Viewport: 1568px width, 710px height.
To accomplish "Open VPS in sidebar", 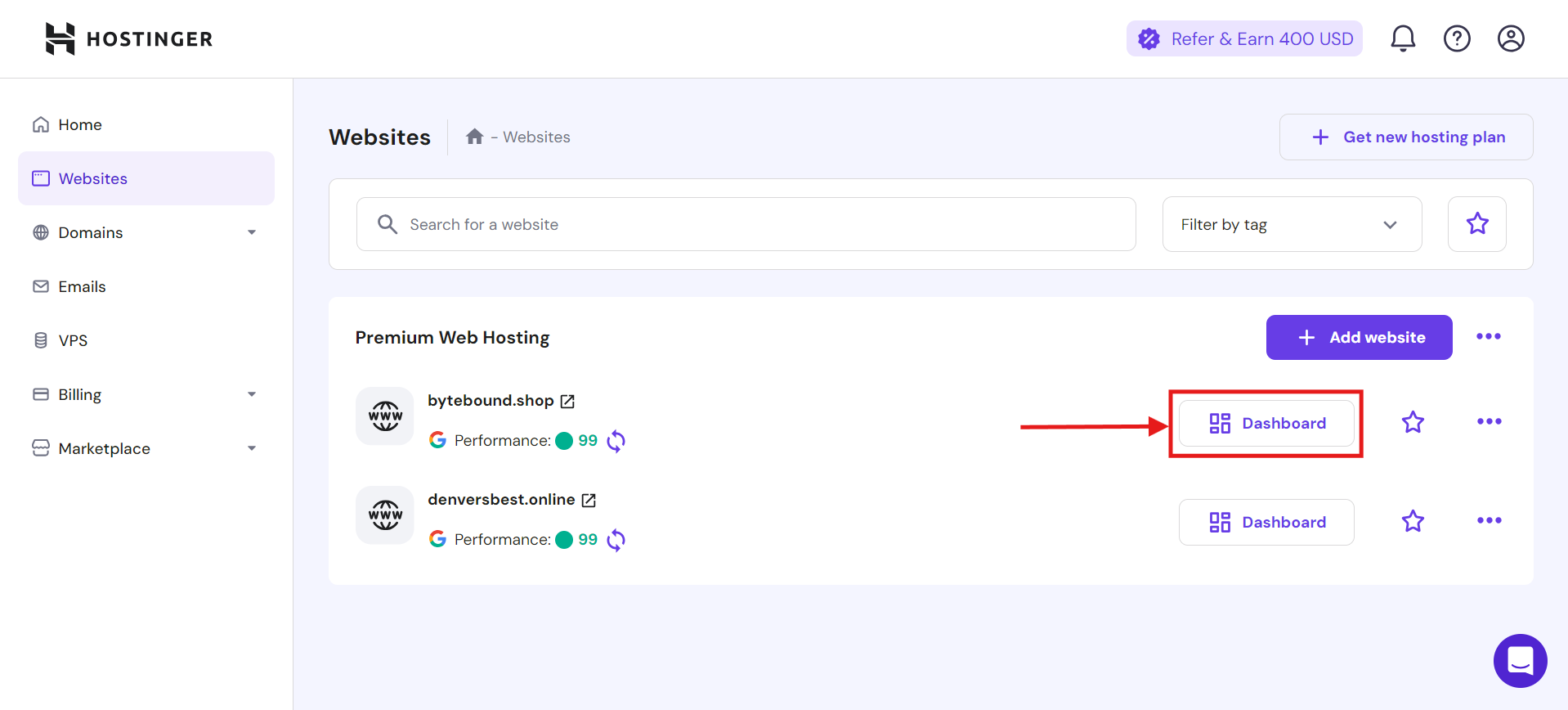I will [146, 340].
